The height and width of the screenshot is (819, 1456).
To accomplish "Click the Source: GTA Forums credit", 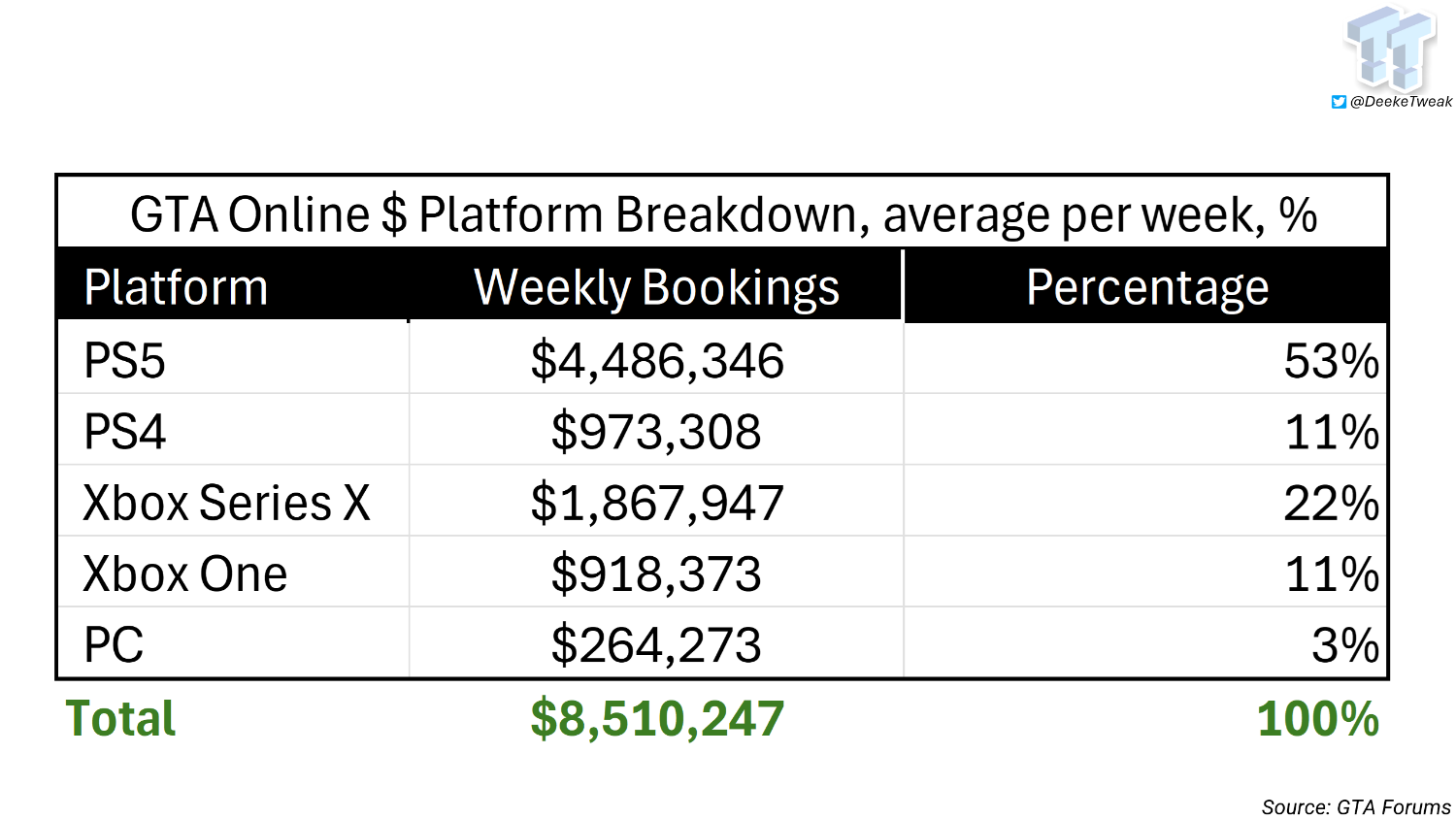I will (x=1356, y=806).
